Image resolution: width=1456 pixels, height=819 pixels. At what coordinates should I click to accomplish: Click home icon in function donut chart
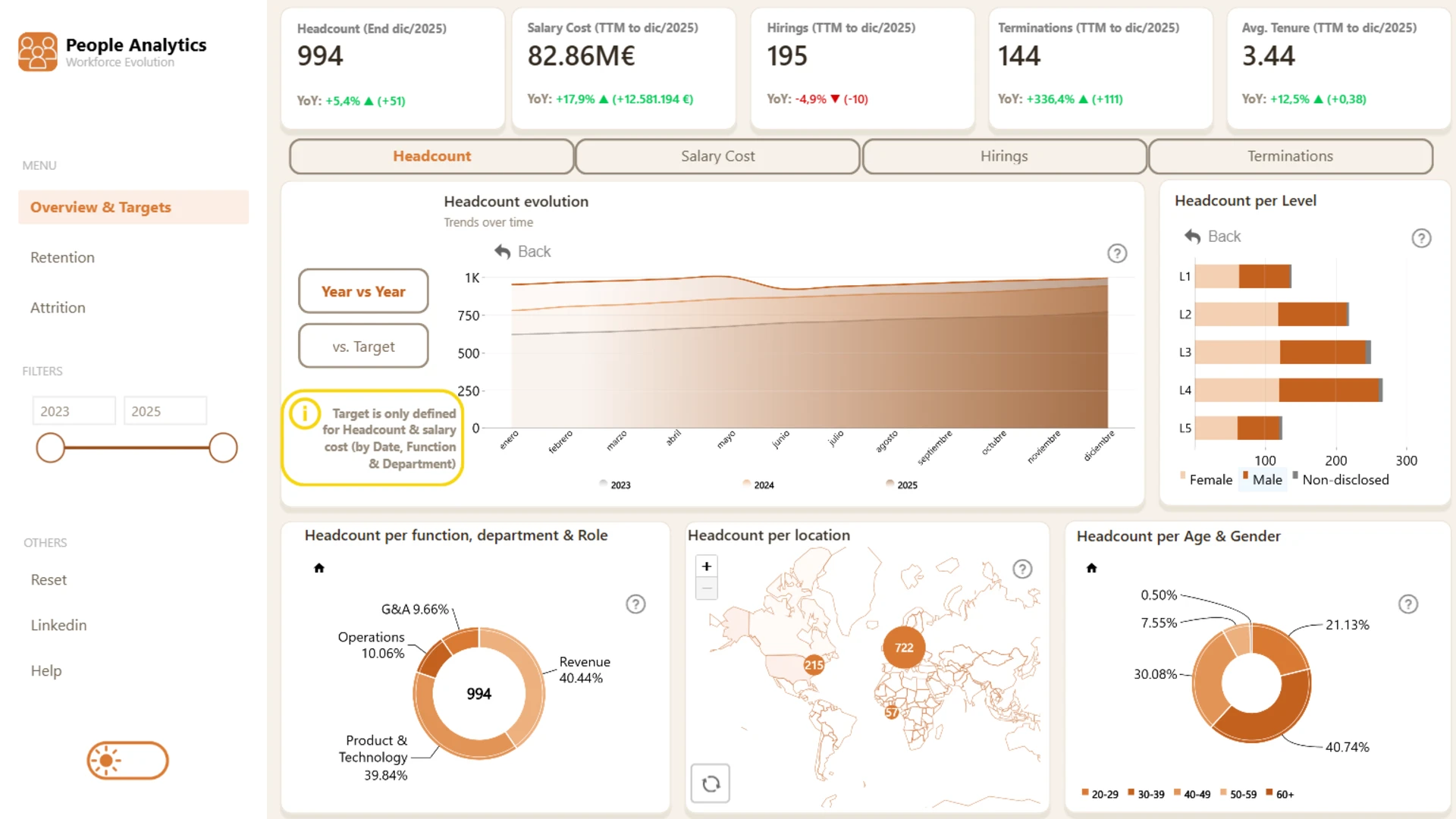(x=319, y=568)
